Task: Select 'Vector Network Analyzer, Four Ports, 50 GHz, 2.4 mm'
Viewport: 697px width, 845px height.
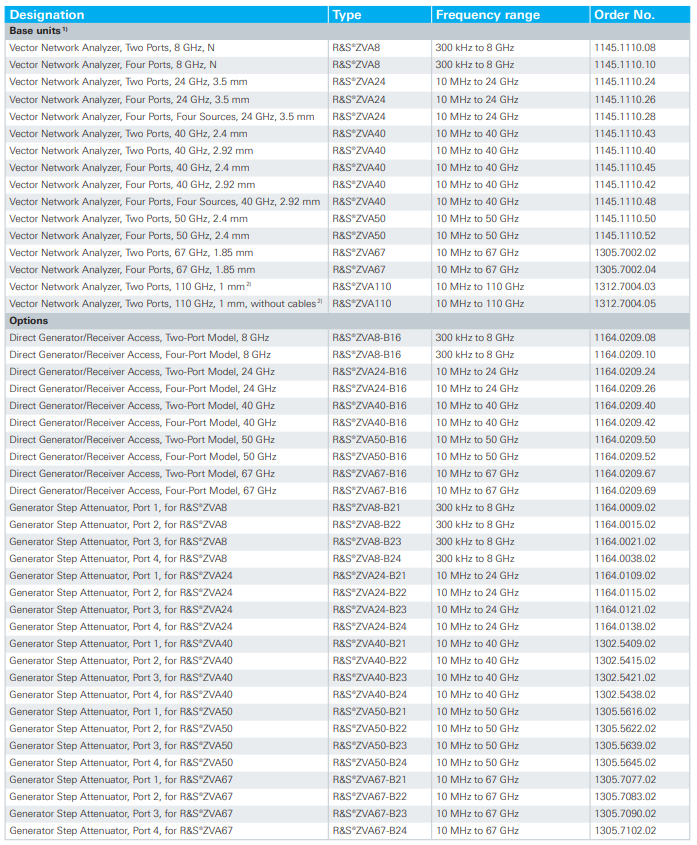Action: click(129, 236)
